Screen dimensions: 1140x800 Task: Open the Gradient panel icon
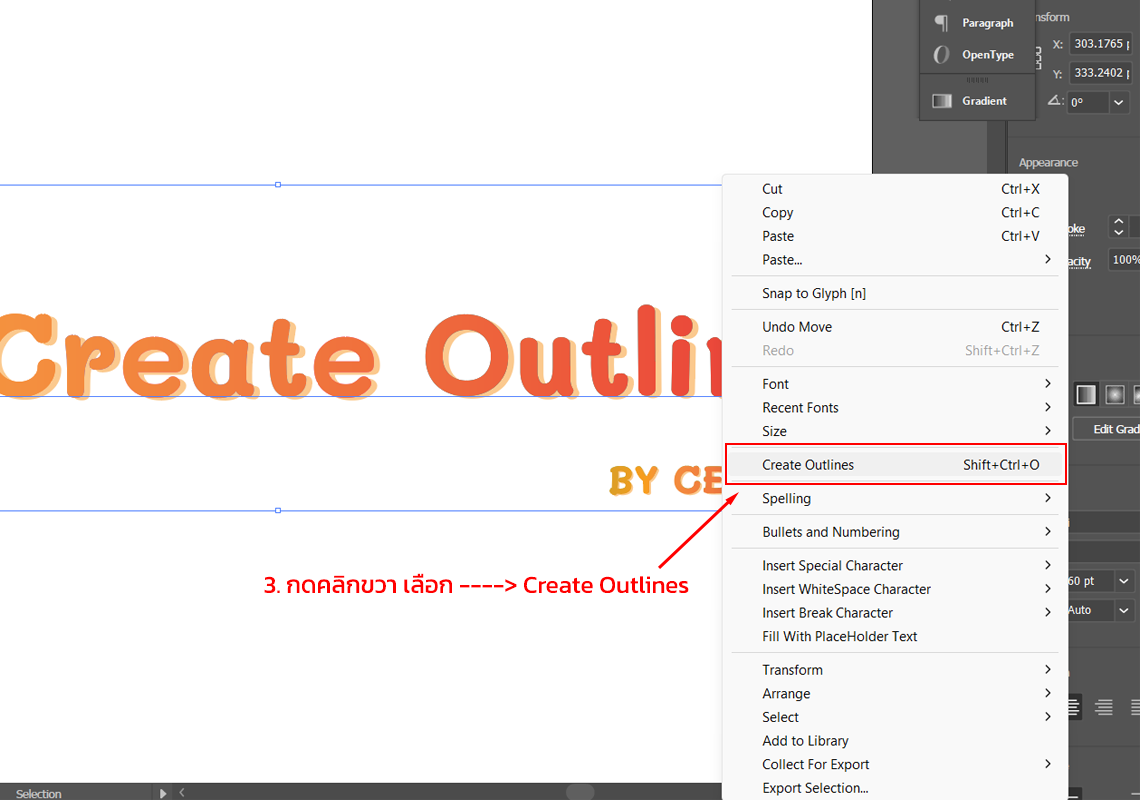(941, 101)
